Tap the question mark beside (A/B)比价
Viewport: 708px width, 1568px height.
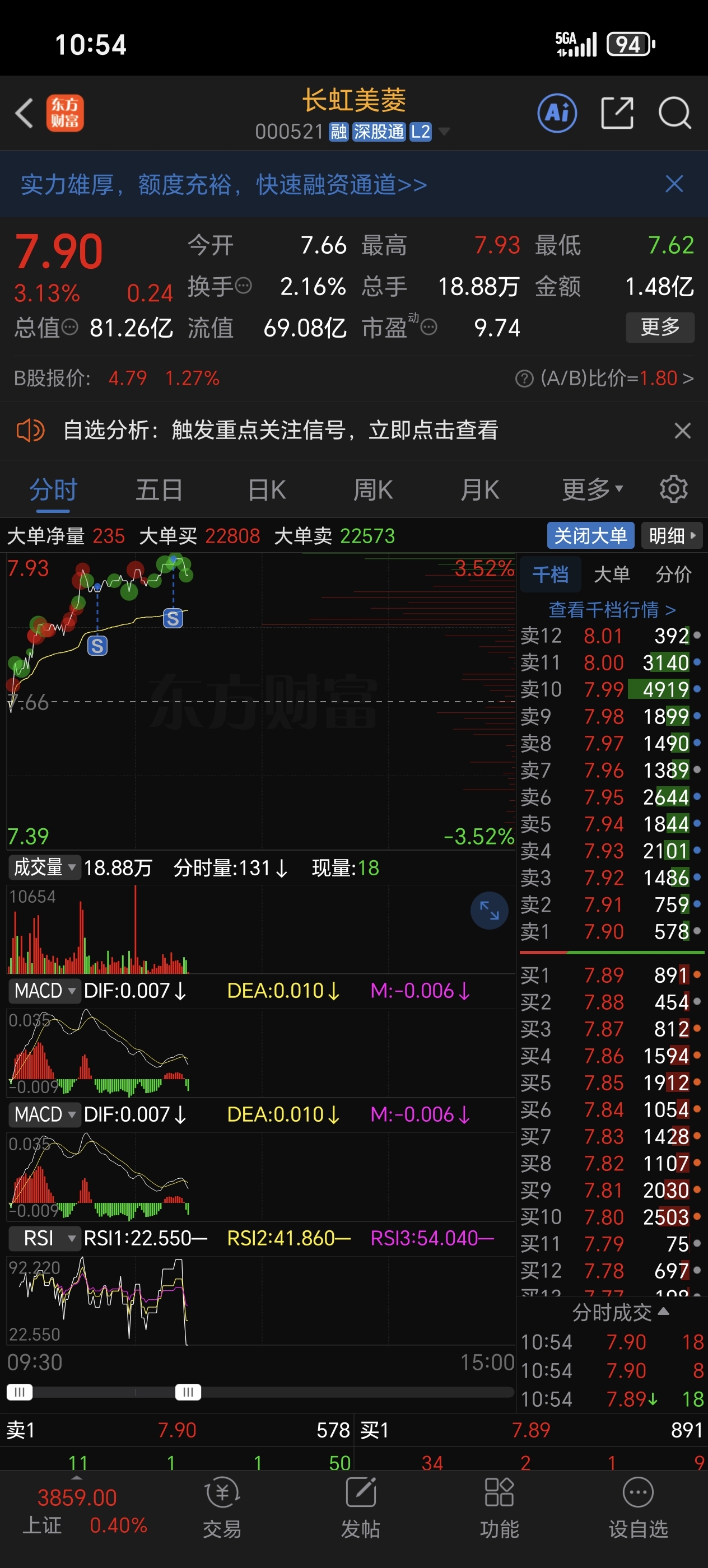pyautogui.click(x=524, y=379)
